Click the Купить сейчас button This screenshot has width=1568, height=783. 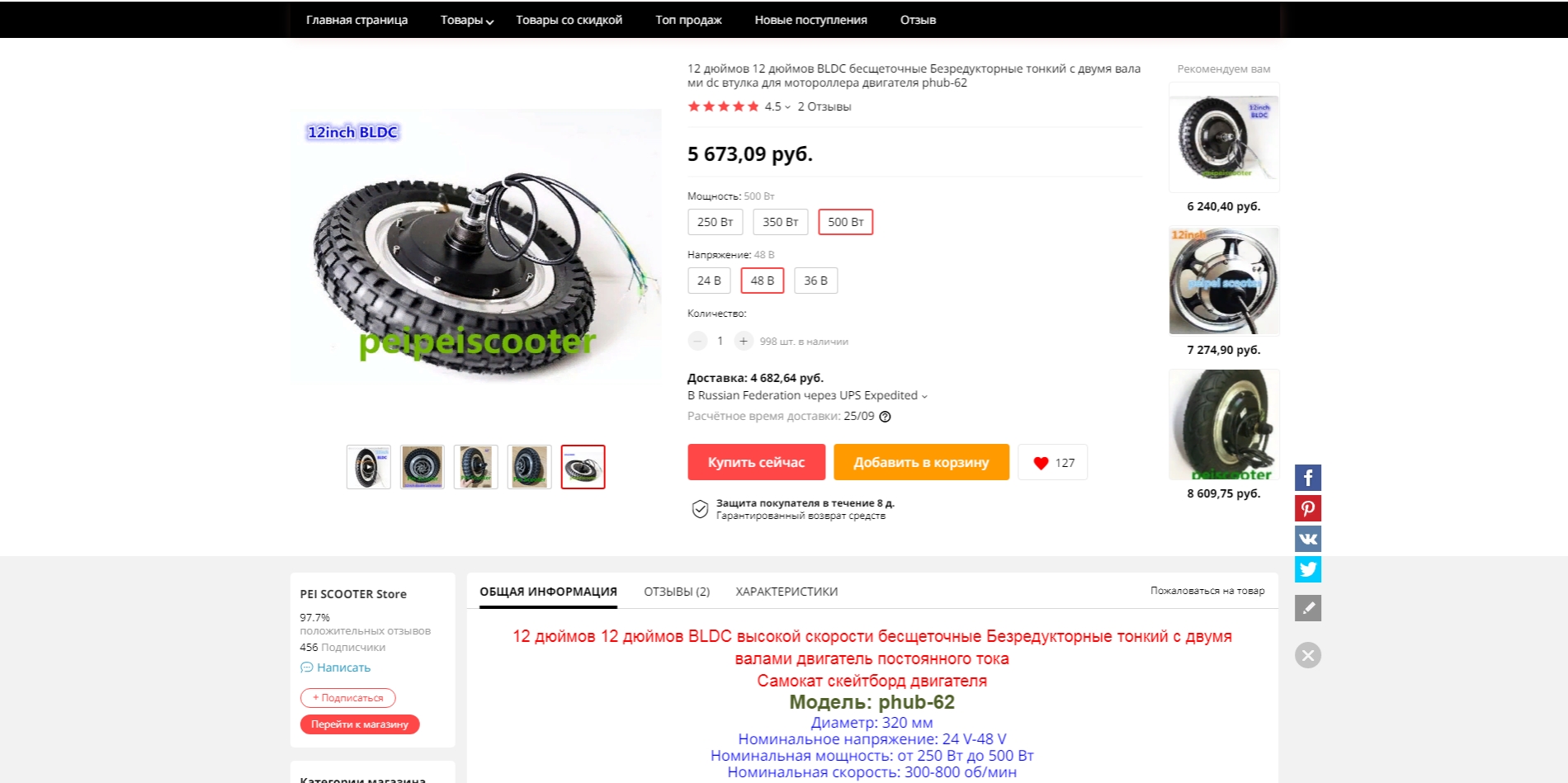click(x=756, y=462)
